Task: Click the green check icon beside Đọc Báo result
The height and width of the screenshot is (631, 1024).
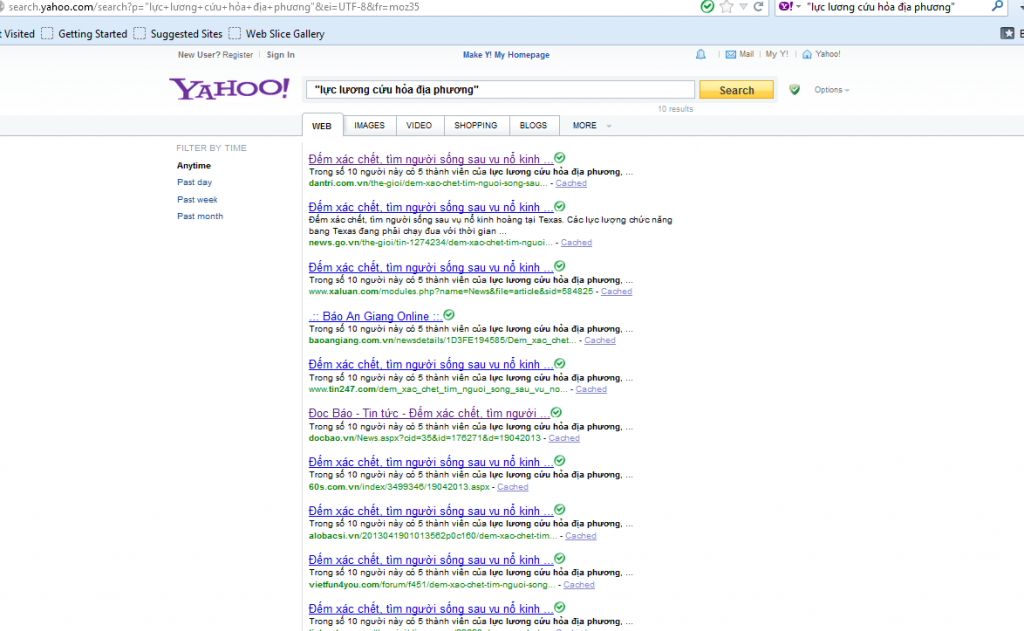Action: [556, 413]
